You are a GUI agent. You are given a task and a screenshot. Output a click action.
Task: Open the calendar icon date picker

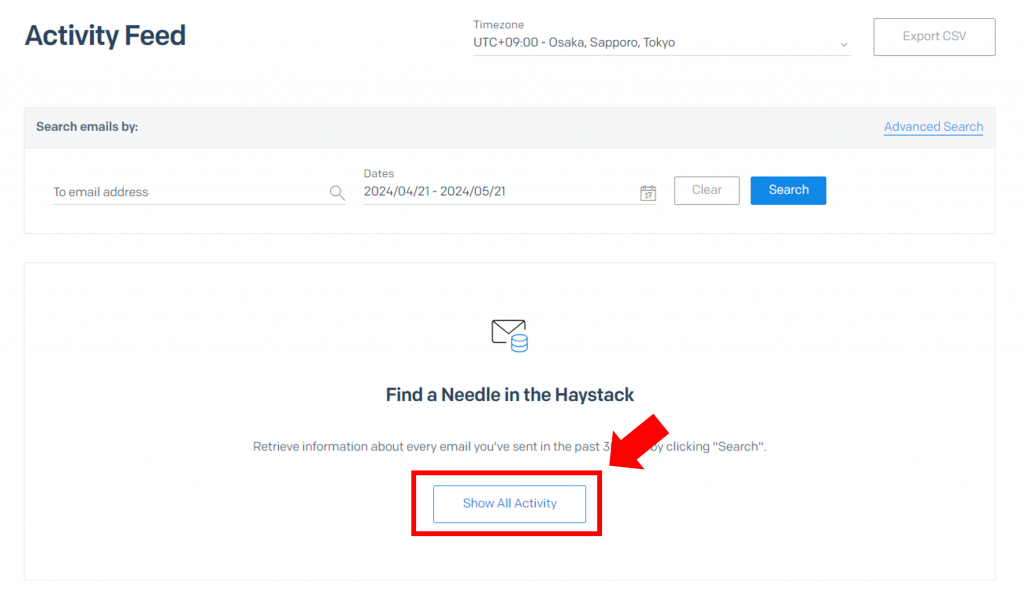point(648,193)
